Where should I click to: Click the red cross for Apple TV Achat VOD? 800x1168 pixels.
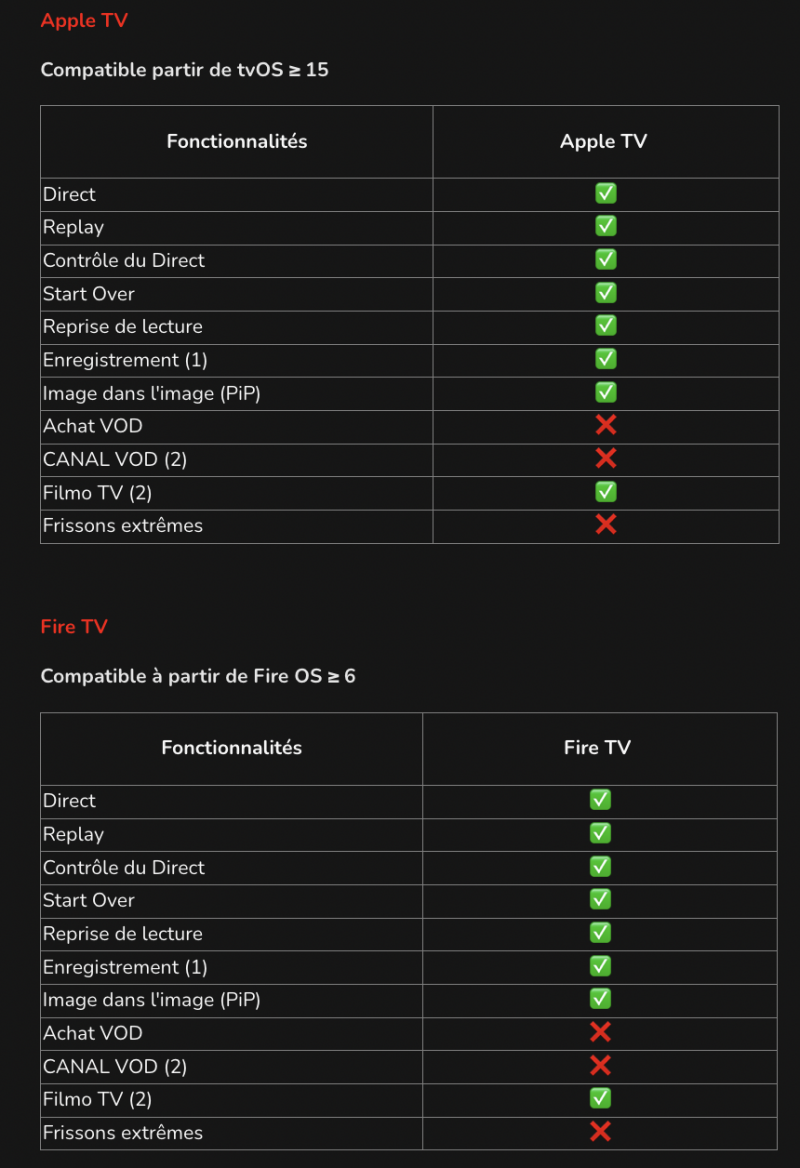(x=605, y=426)
